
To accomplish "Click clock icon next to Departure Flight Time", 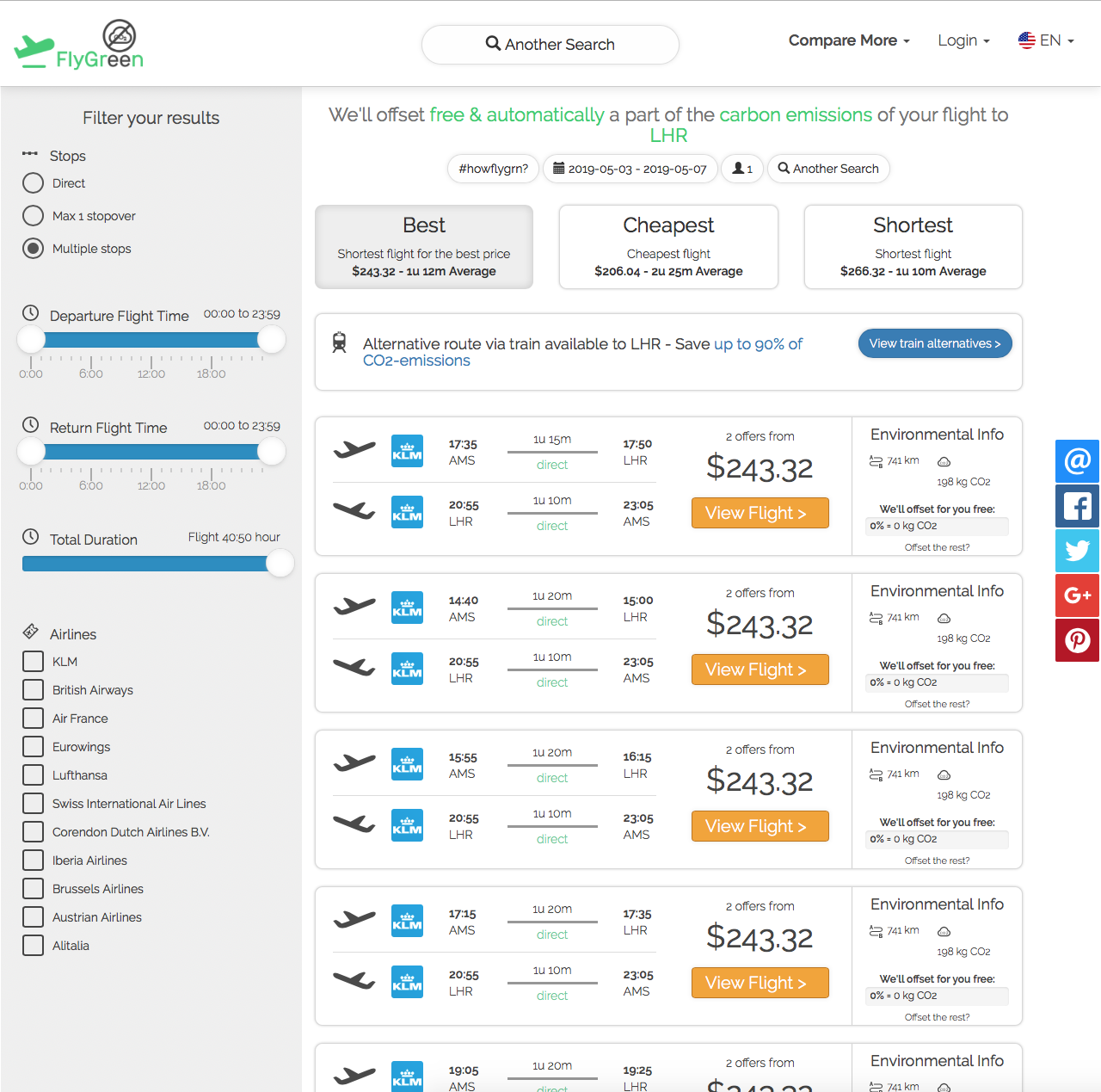I will 31,313.
